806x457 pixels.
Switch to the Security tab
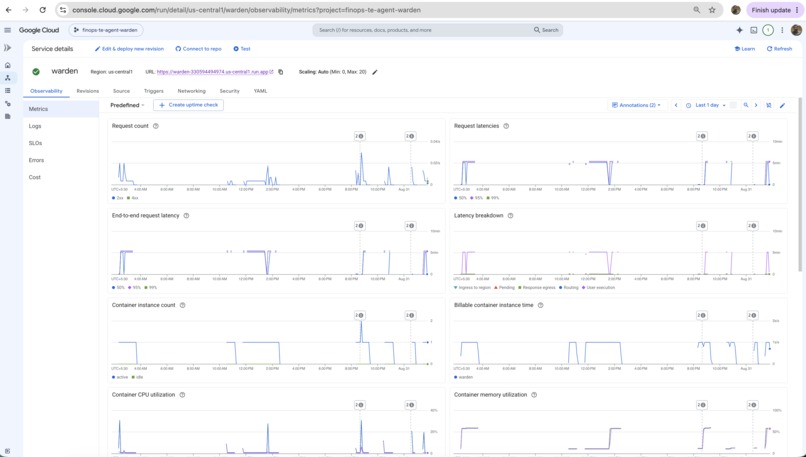tap(229, 91)
